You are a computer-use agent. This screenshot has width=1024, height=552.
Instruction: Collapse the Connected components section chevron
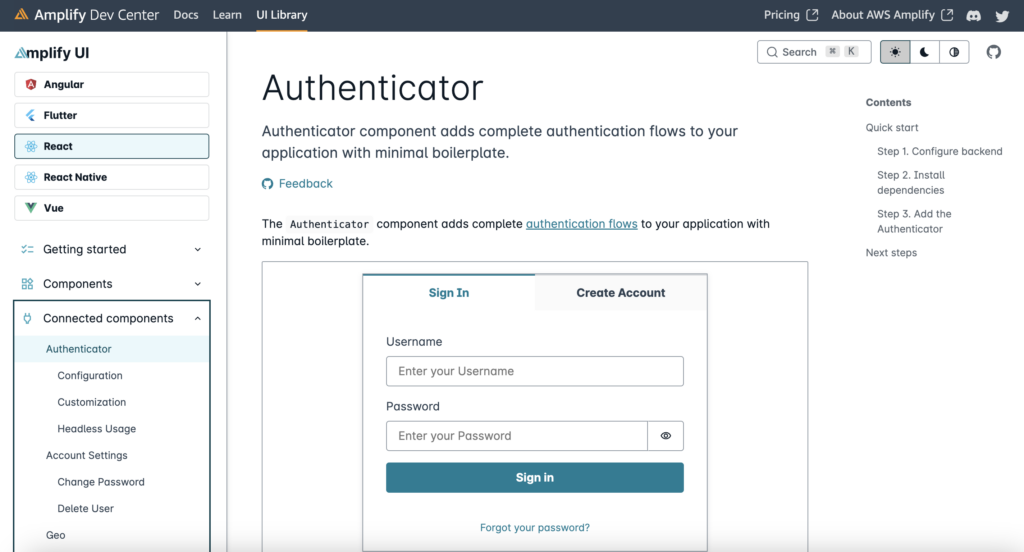198,319
